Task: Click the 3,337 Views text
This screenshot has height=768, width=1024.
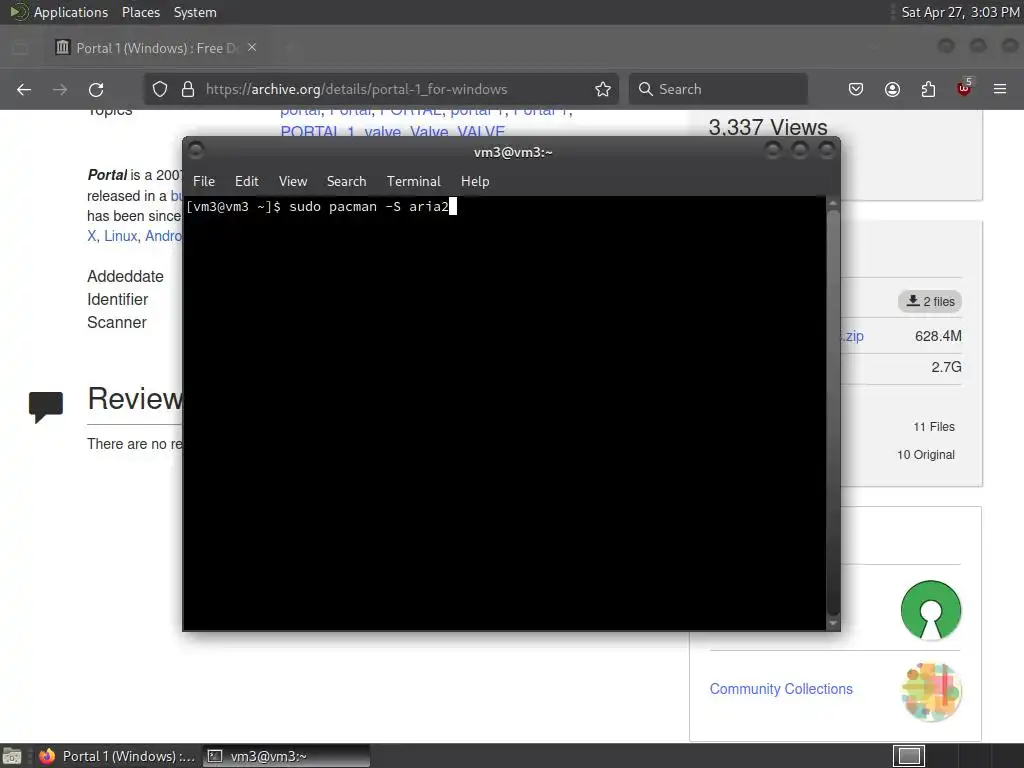Action: click(768, 127)
